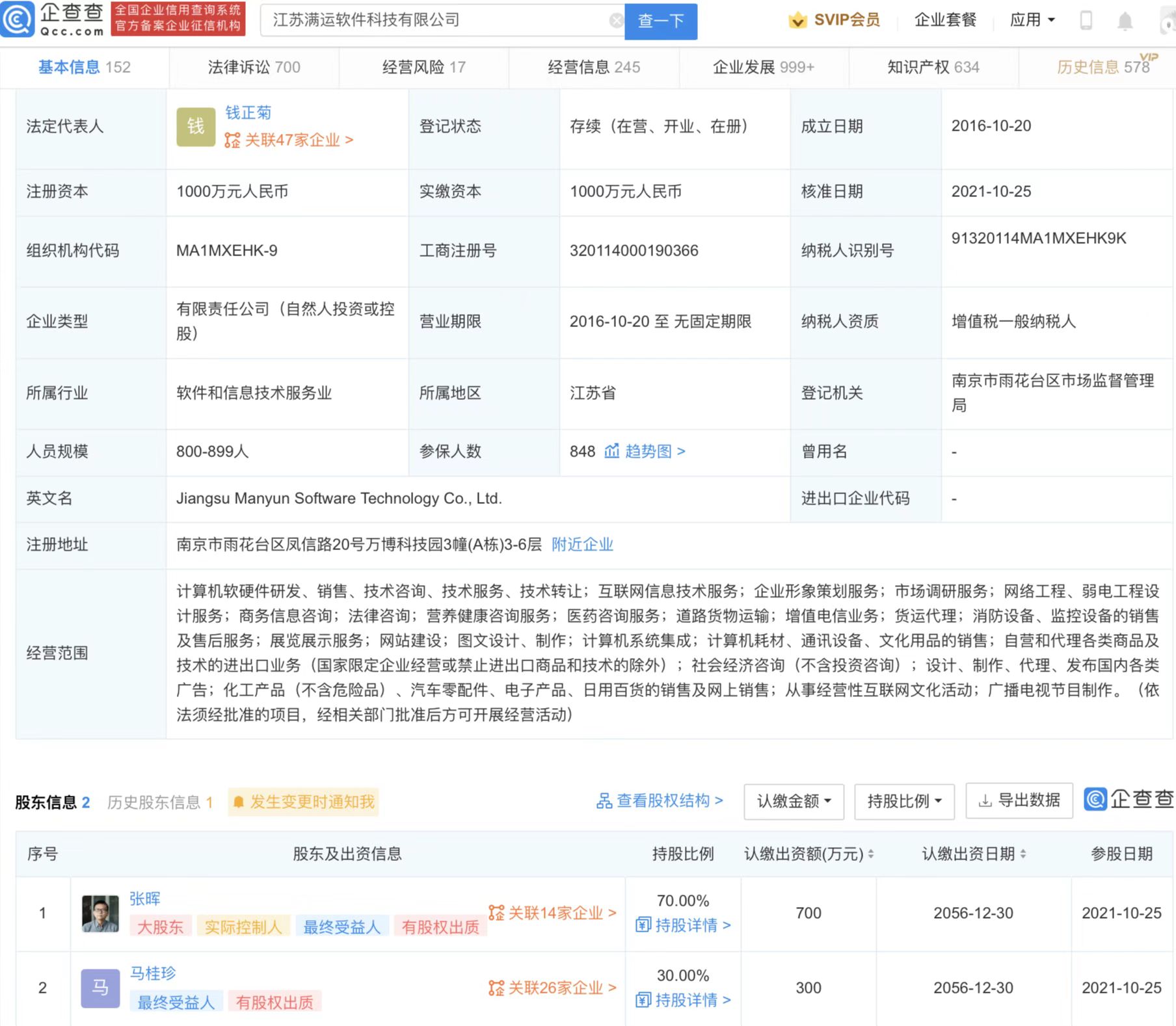1176x1026 pixels.
Task: Open 关联47家企业 link
Action: click(289, 140)
